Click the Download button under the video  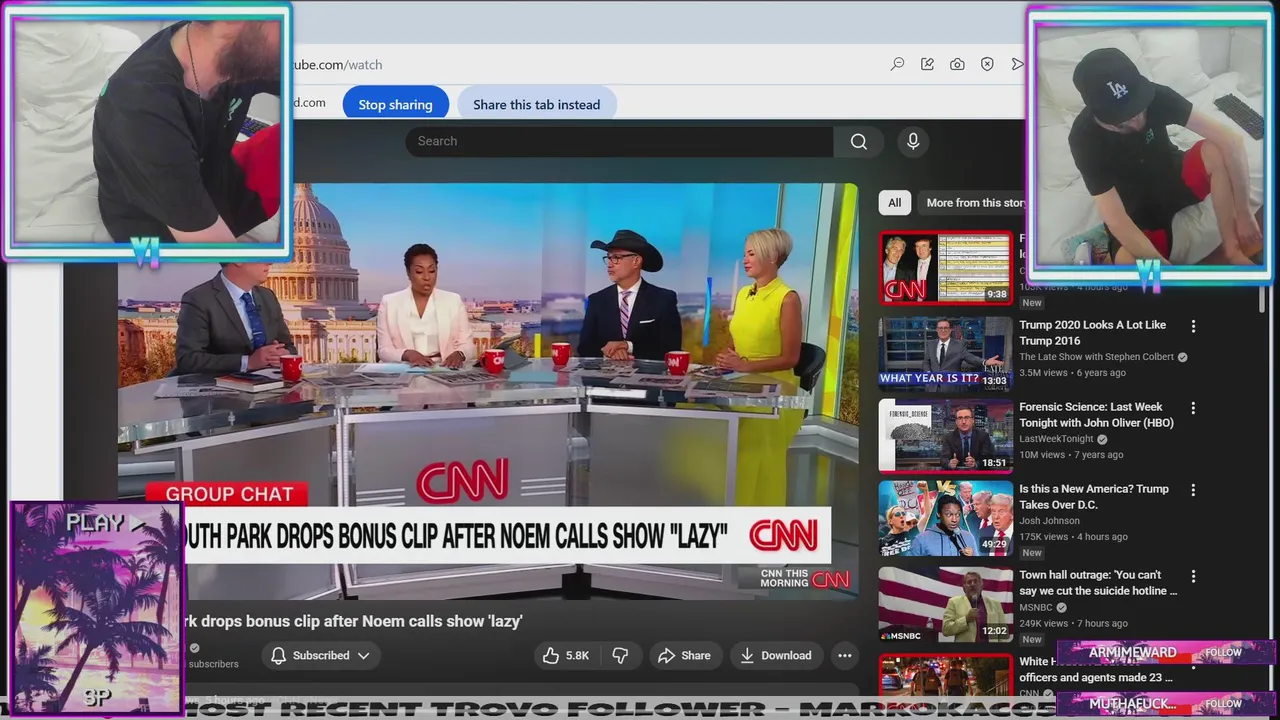[x=775, y=656]
